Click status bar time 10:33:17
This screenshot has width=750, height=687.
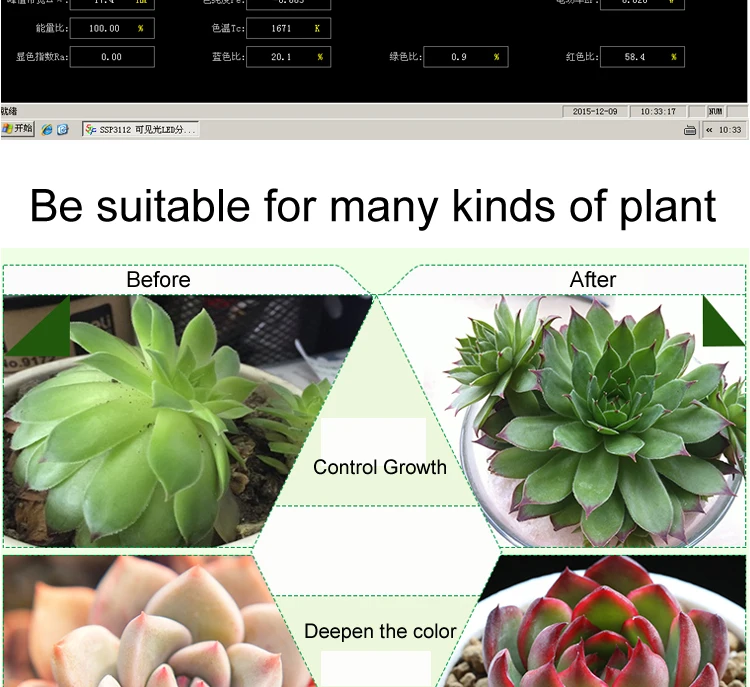(658, 111)
